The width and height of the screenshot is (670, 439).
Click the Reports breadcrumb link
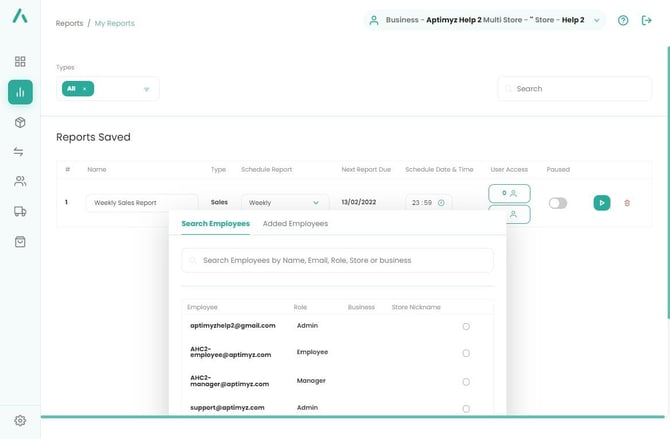click(69, 23)
